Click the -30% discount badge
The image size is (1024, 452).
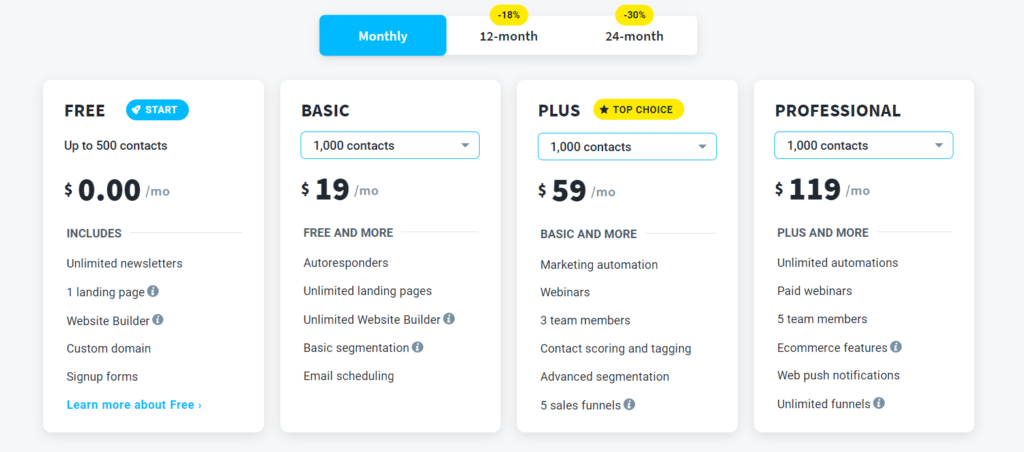click(634, 15)
